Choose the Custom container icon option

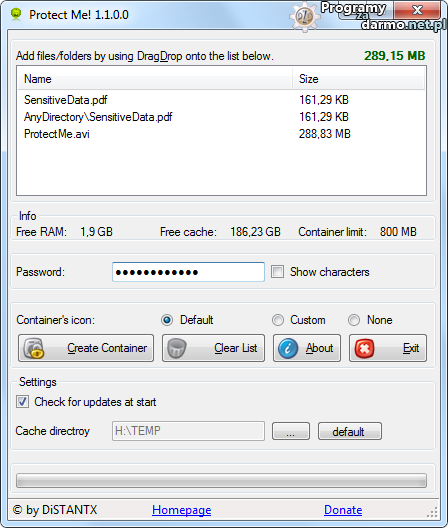pos(278,320)
